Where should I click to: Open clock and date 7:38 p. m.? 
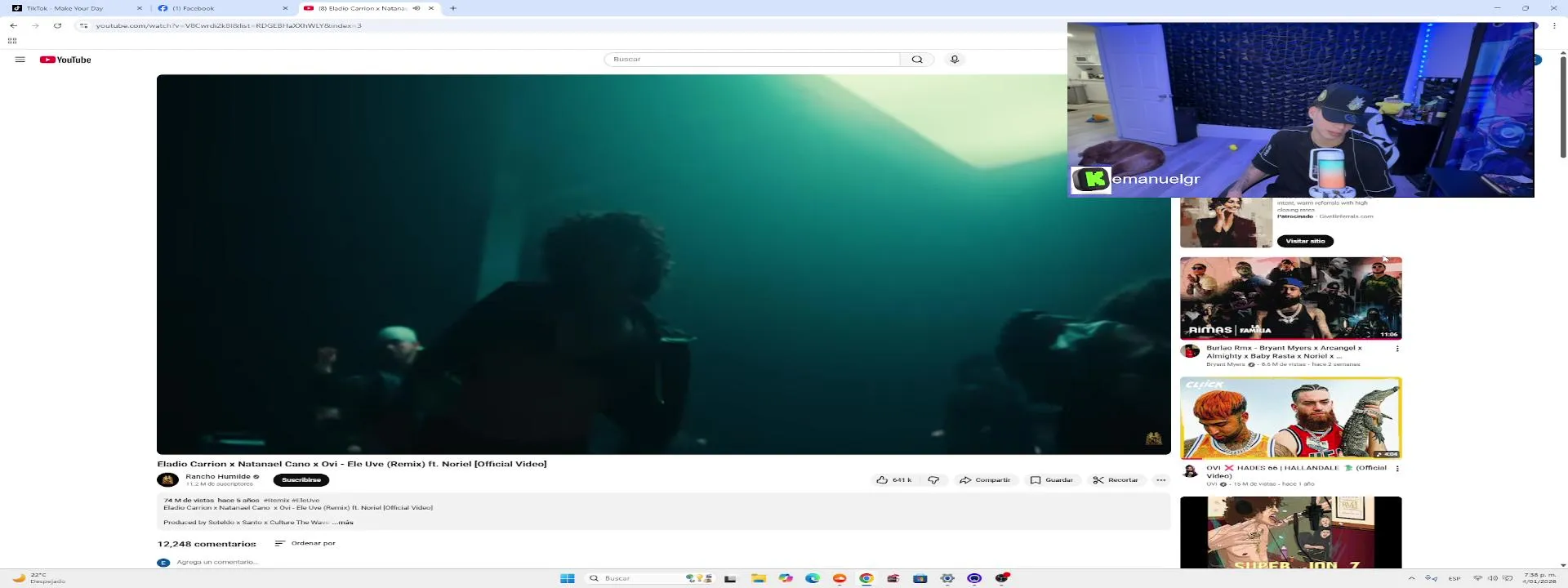point(1539,578)
